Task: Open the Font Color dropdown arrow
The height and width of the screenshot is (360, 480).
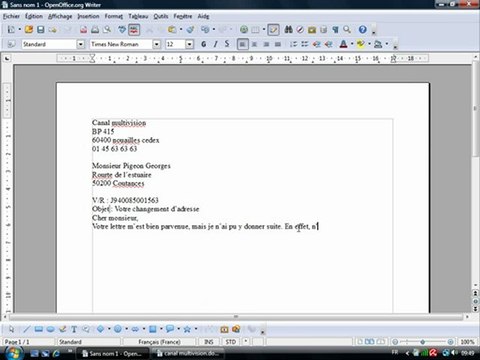Action: point(352,44)
